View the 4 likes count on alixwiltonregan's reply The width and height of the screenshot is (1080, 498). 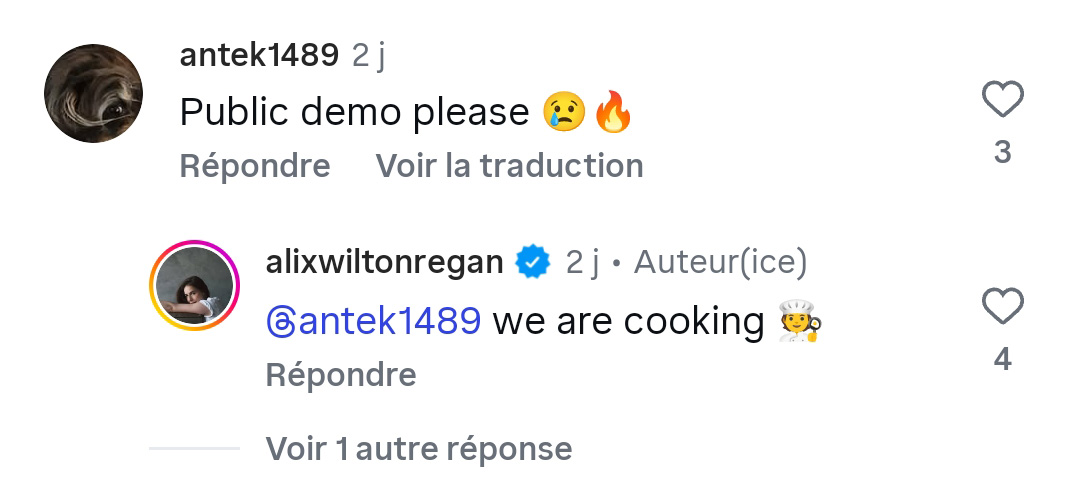pyautogui.click(x=1002, y=360)
